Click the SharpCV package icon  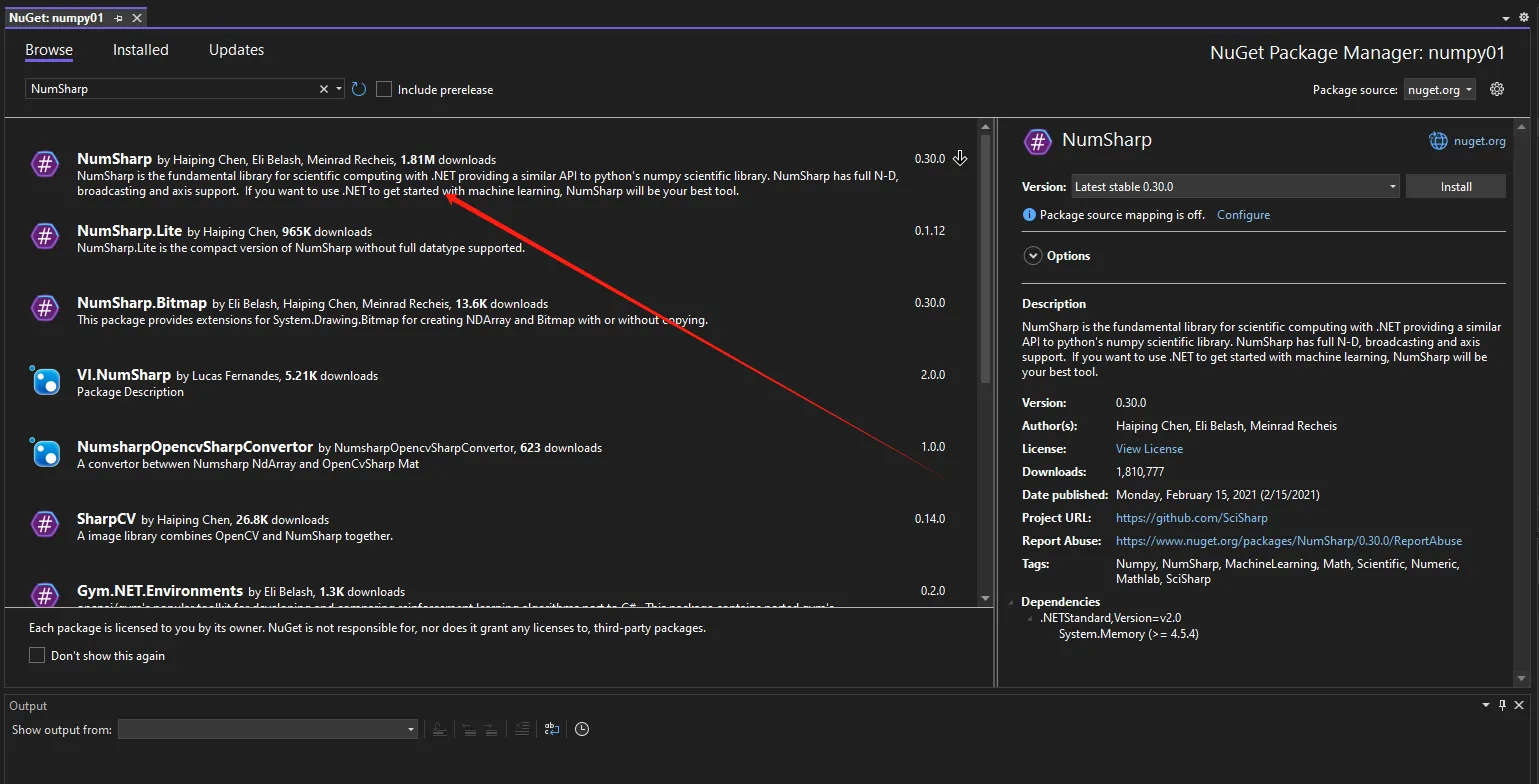click(x=45, y=525)
